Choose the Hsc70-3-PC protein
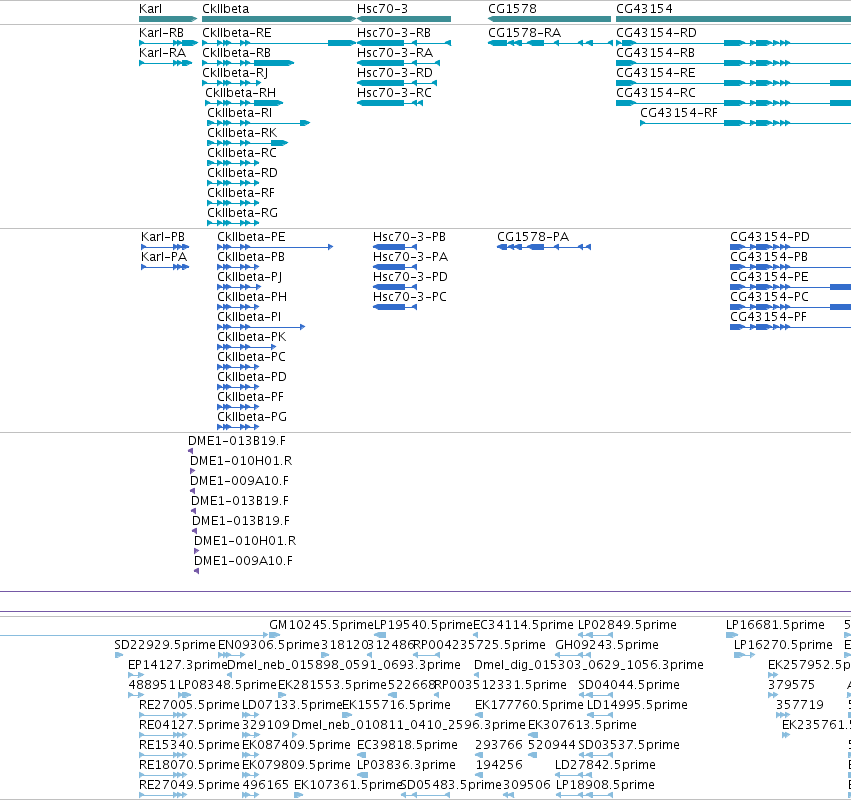This screenshot has width=851, height=800. 410,297
